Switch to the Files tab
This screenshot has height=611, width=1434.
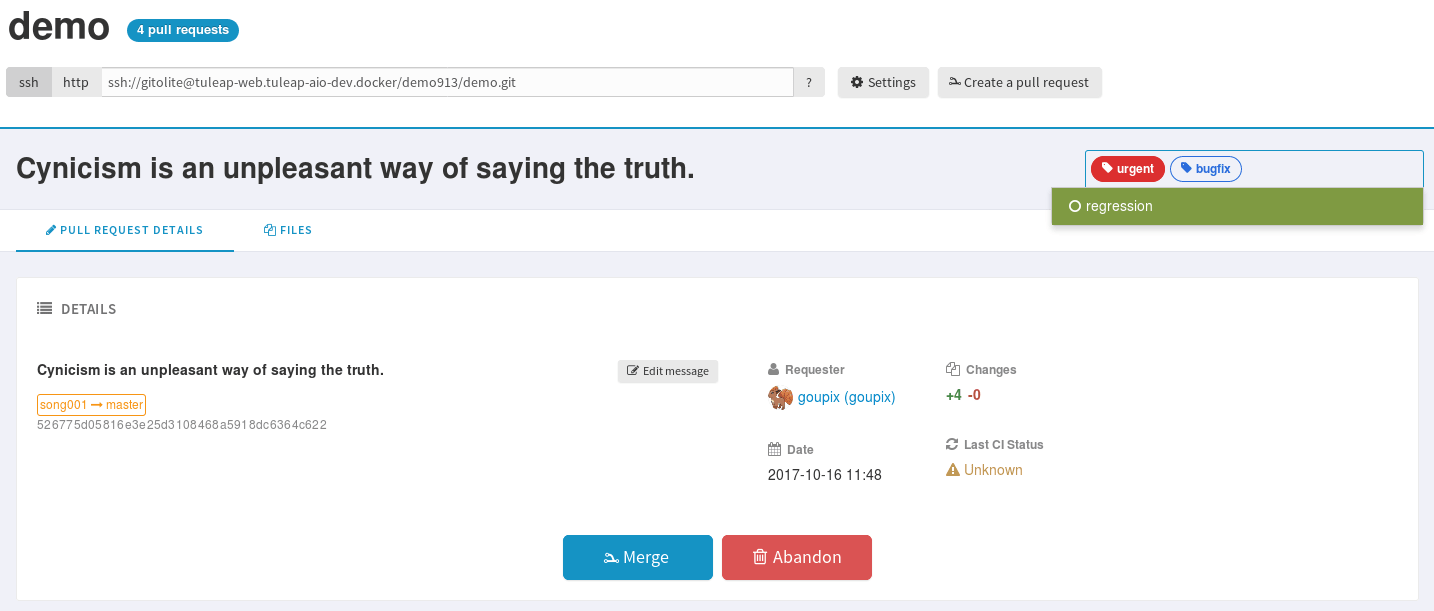tap(288, 230)
